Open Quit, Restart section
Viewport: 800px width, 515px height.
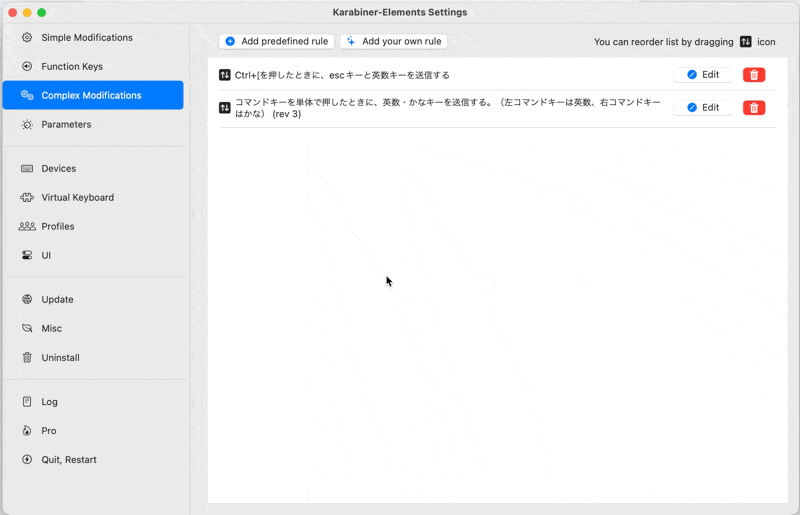(93, 460)
